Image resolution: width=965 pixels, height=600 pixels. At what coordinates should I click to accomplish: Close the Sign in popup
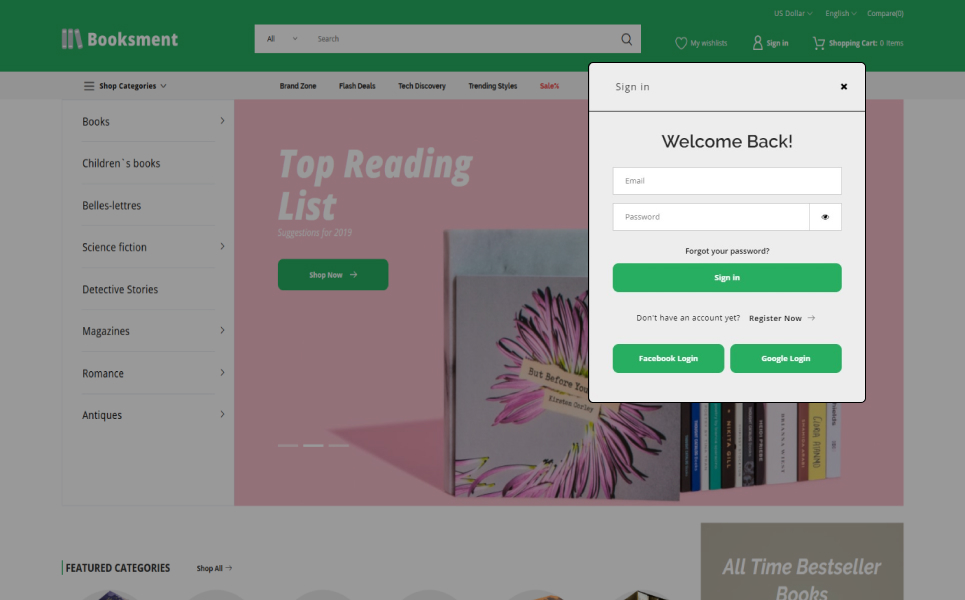pos(844,87)
